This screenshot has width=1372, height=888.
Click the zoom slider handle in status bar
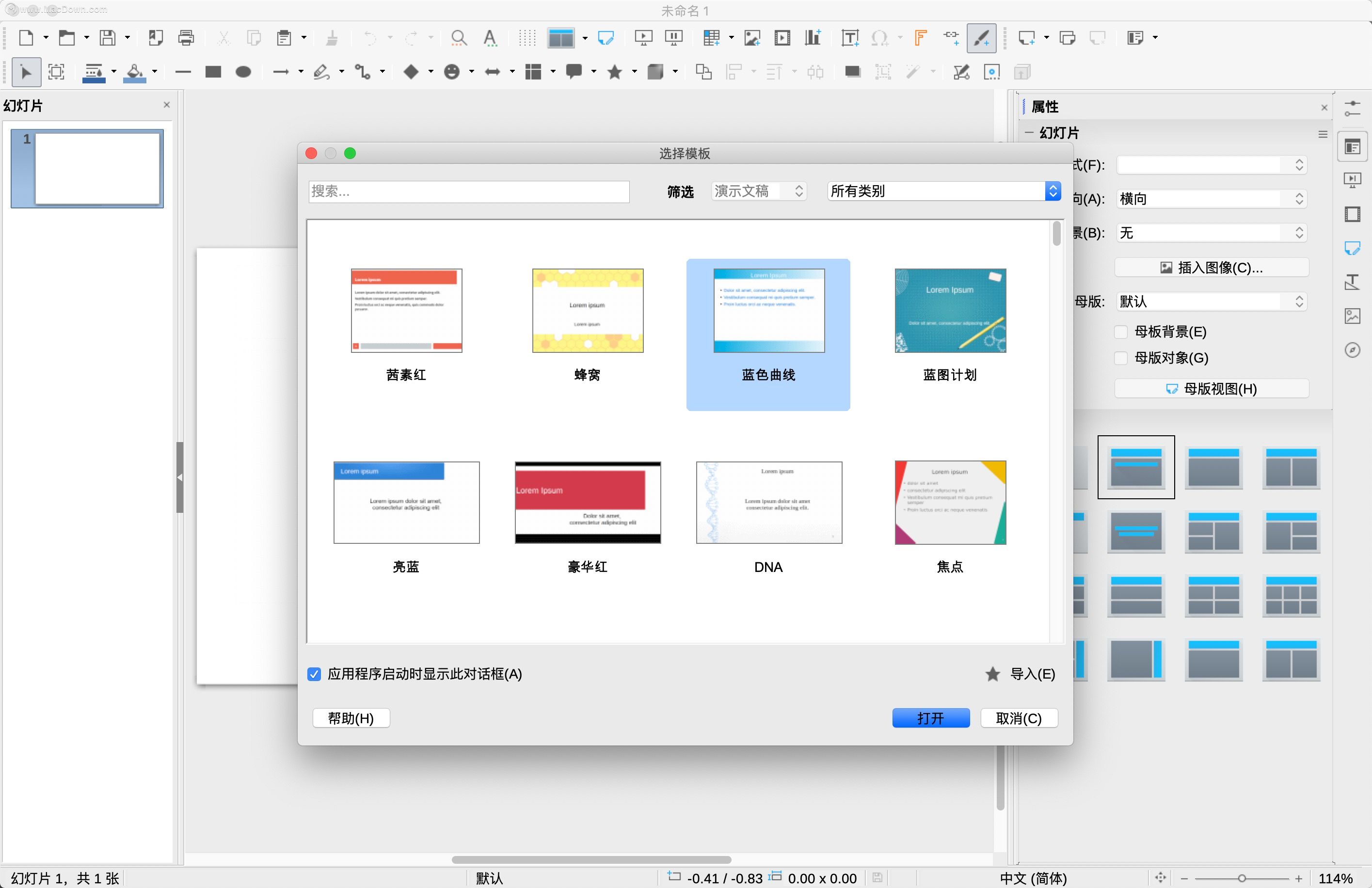click(1242, 878)
